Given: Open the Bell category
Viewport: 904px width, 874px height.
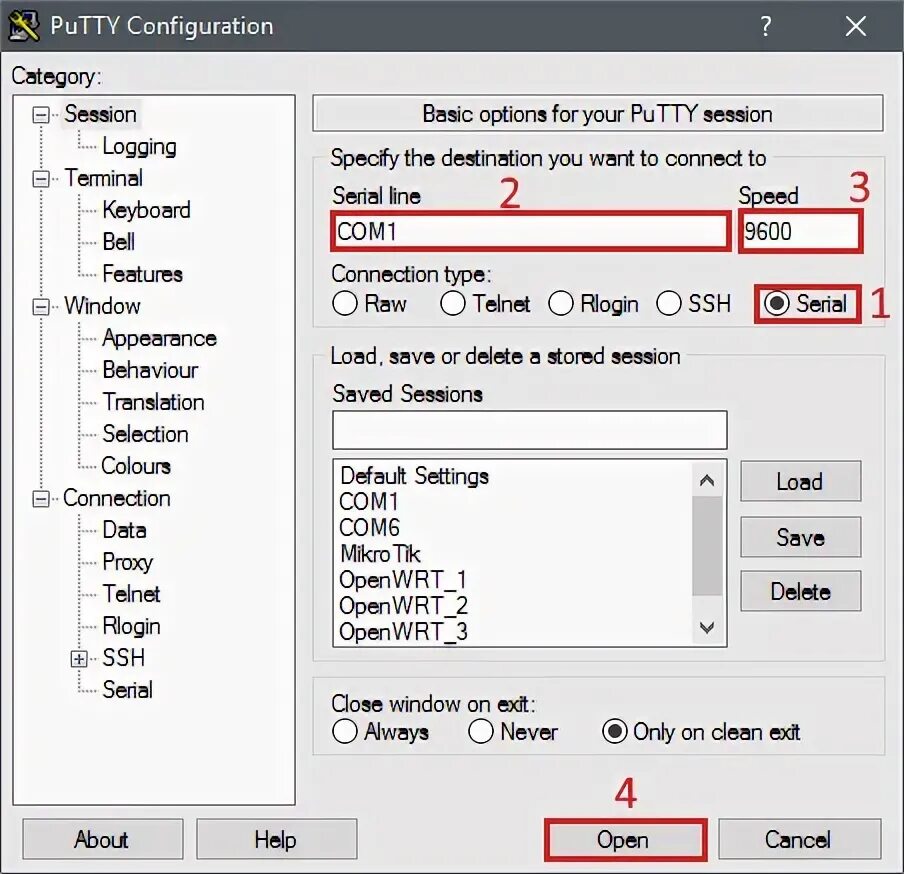Looking at the screenshot, I should coord(118,242).
